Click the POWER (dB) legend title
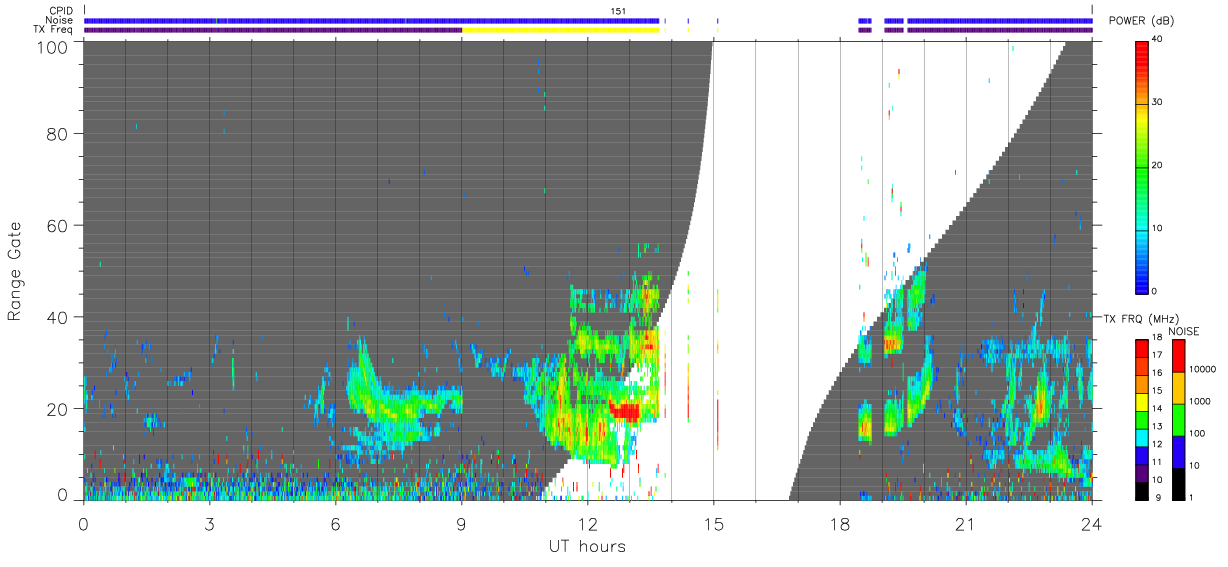The height and width of the screenshot is (567, 1228). (x=1142, y=21)
